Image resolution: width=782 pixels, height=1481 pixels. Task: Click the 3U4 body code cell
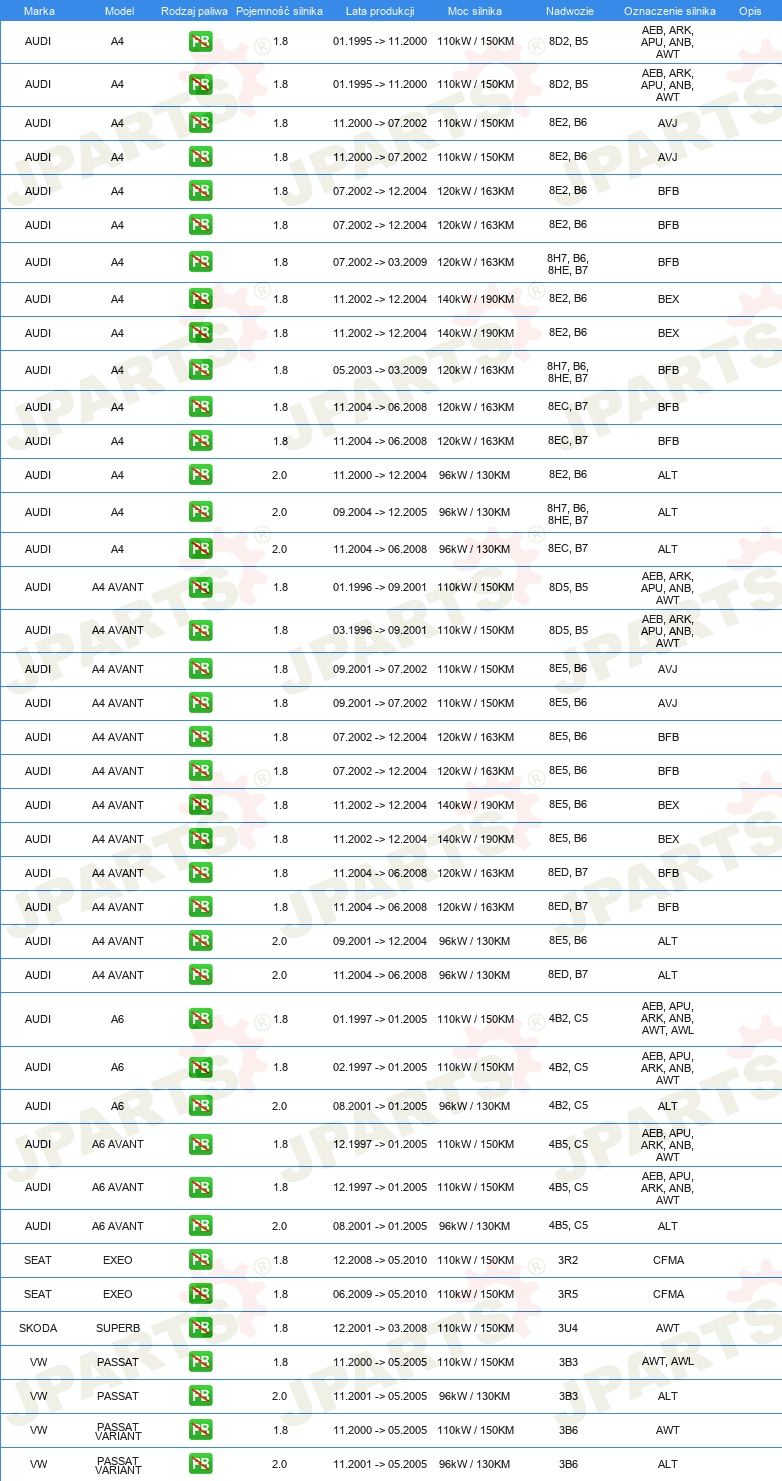568,1328
